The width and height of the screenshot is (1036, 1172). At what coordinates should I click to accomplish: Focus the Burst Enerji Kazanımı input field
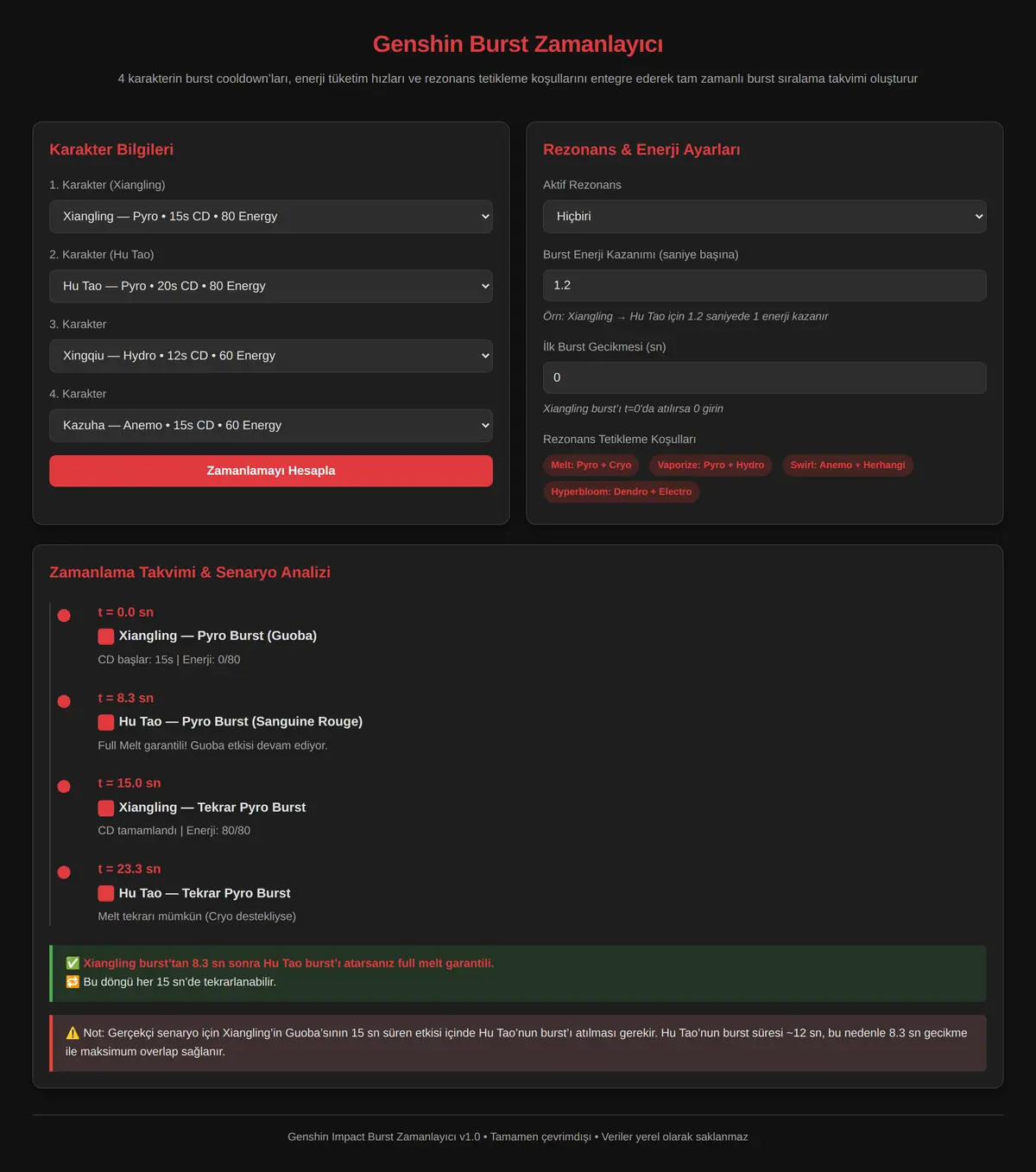[765, 285]
